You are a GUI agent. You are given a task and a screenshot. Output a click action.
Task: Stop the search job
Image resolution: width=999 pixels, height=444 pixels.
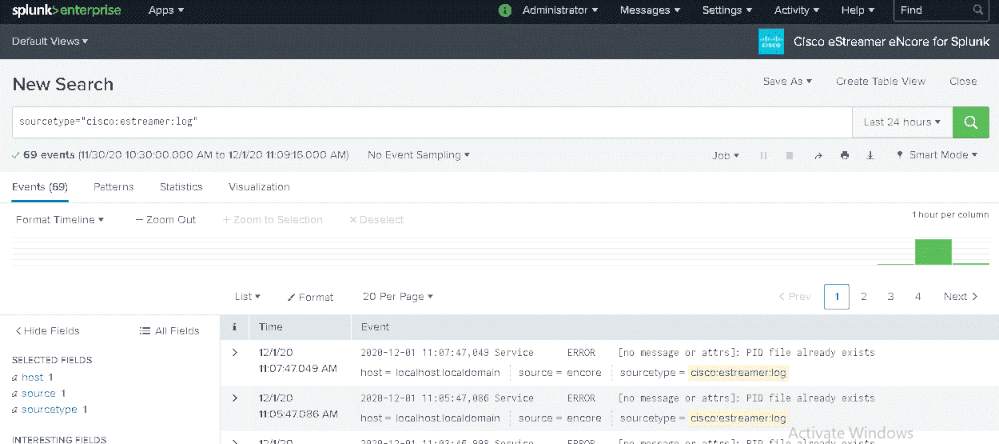(789, 155)
